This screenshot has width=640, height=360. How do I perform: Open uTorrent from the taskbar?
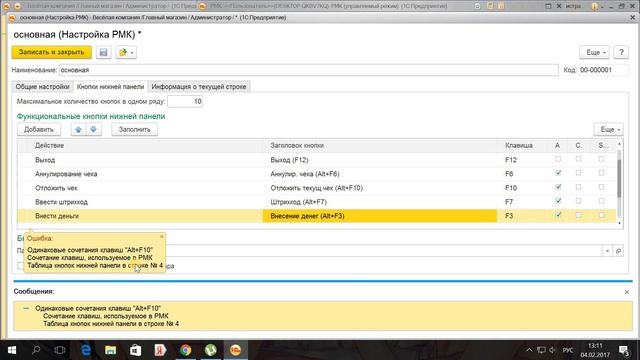[210, 350]
